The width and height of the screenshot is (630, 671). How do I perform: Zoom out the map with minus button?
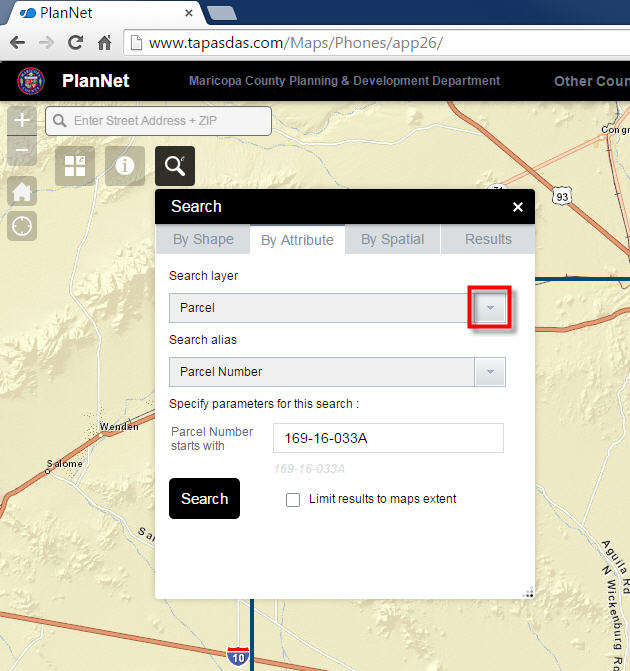coord(22,150)
